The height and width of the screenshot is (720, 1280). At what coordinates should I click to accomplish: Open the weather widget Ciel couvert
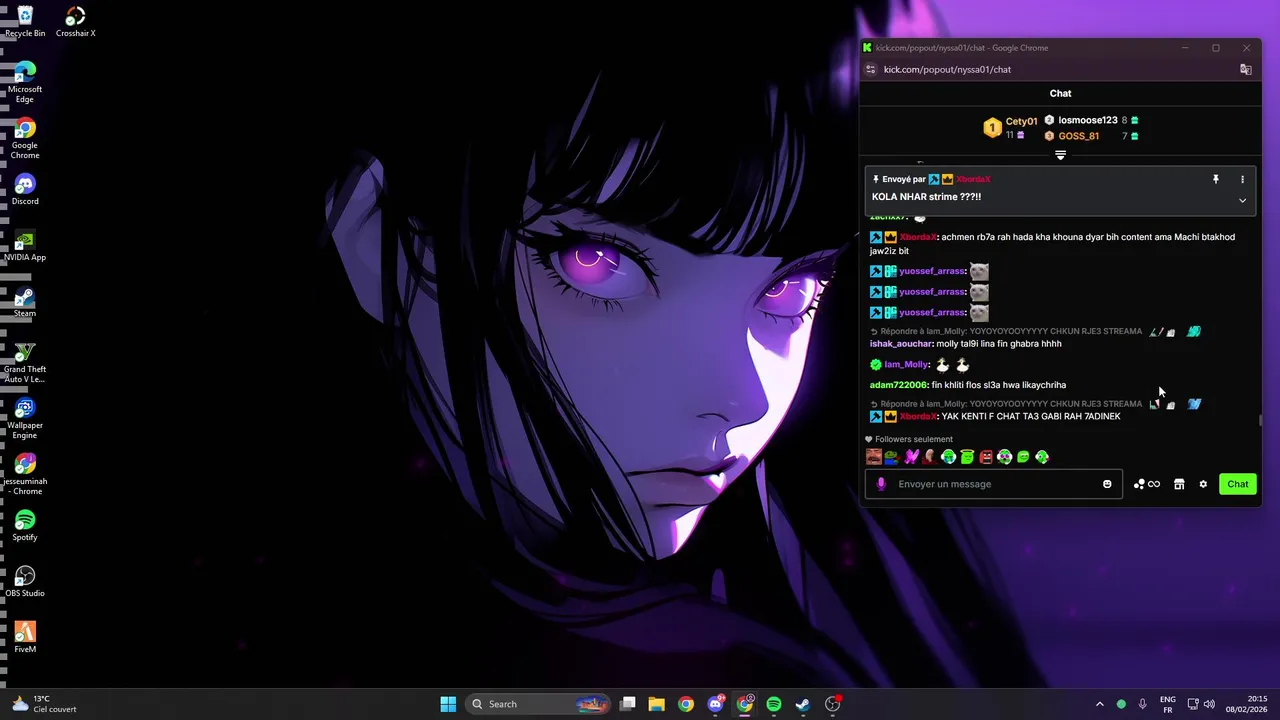[45, 704]
